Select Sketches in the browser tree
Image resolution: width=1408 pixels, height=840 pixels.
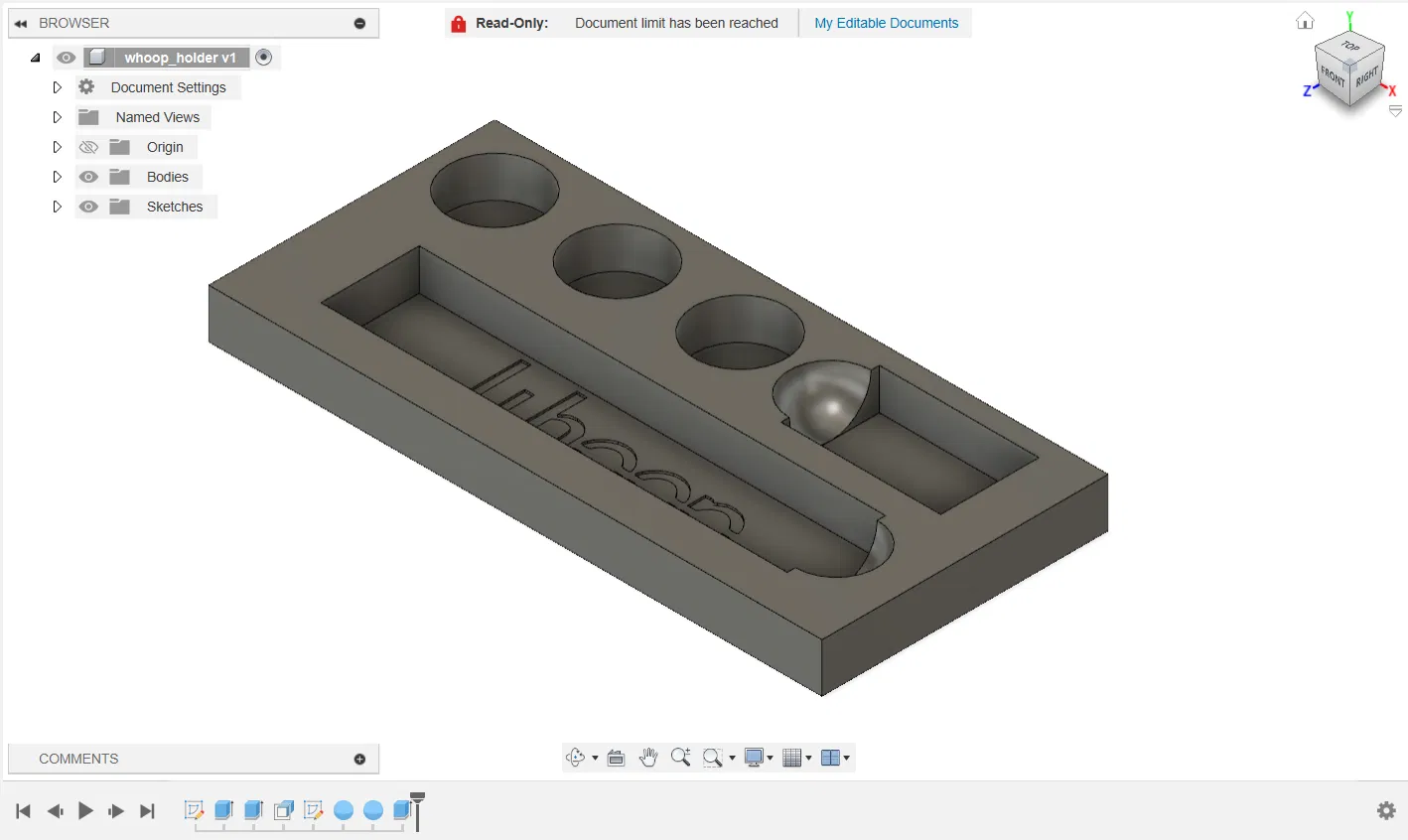click(175, 207)
